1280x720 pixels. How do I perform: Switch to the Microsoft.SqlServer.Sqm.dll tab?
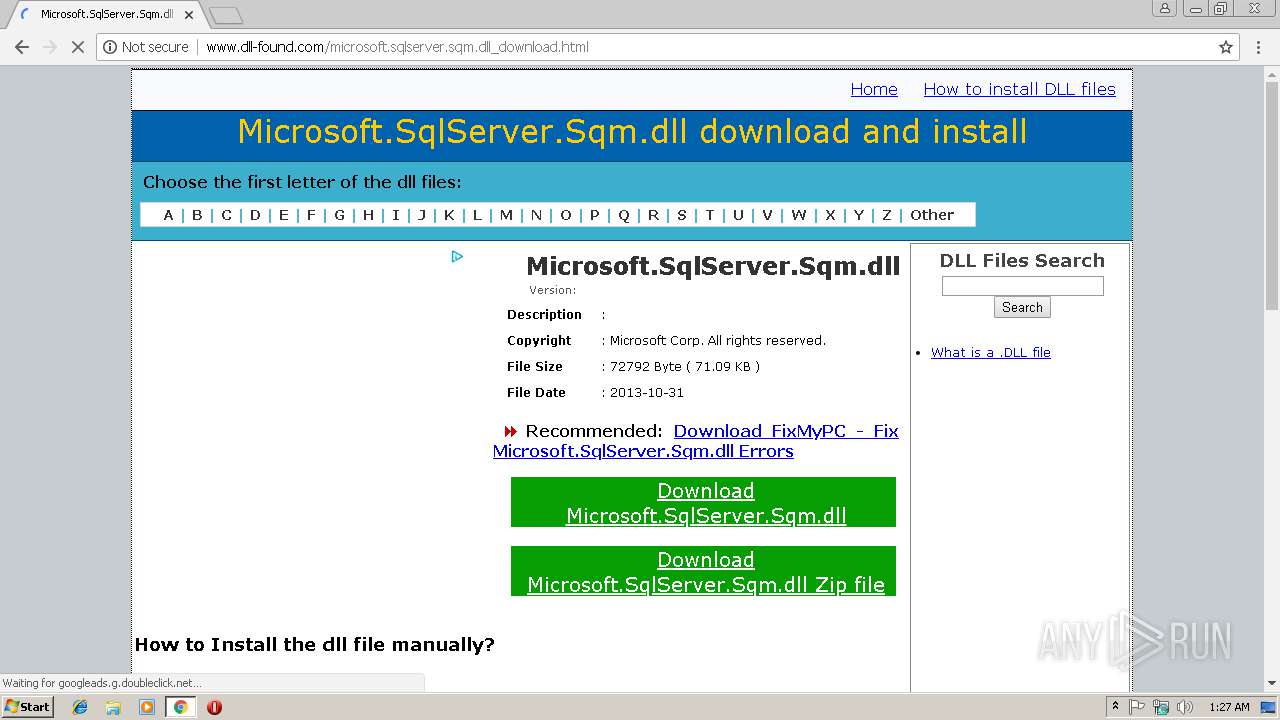(x=105, y=15)
